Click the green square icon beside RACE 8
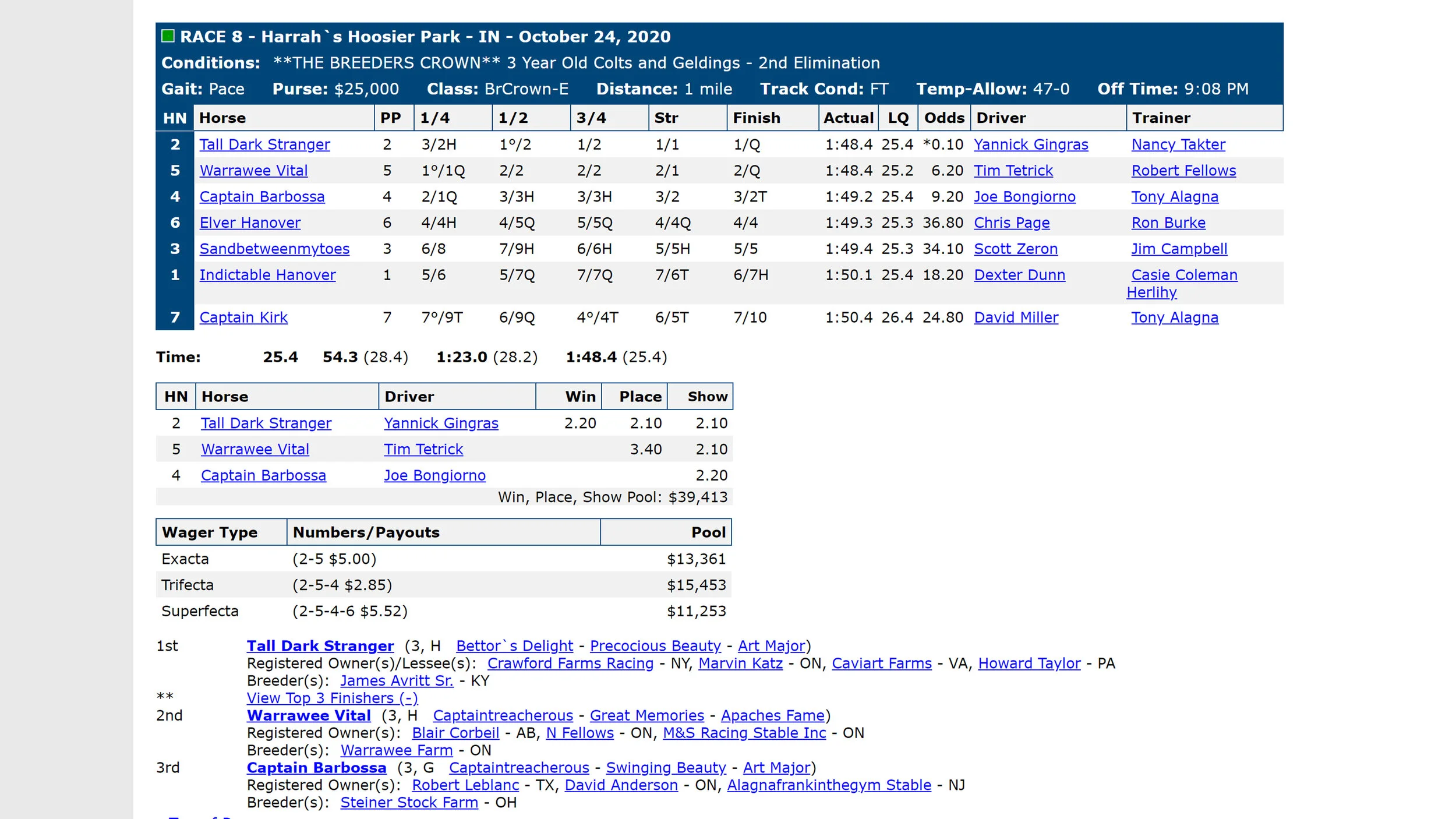The width and height of the screenshot is (1456, 819). 168,36
